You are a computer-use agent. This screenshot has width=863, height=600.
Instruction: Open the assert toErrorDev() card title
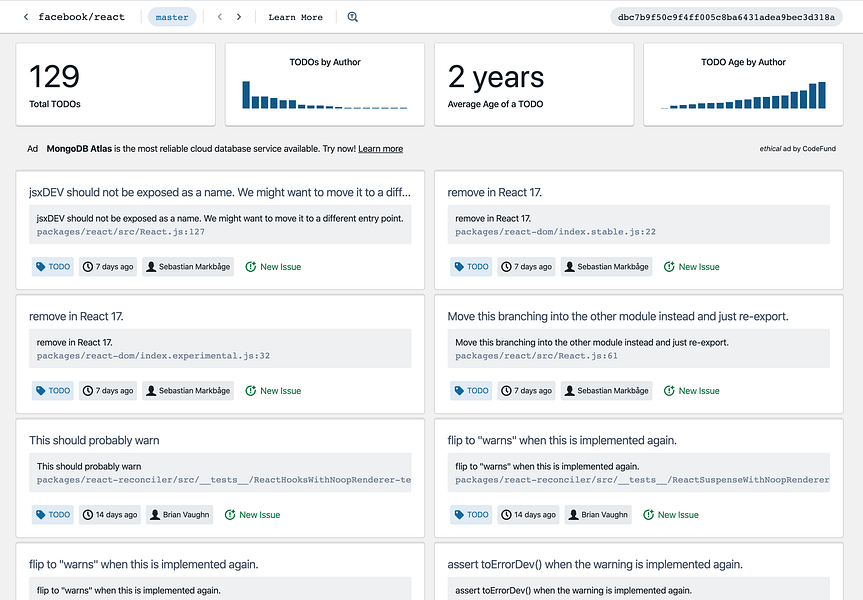click(x=595, y=564)
